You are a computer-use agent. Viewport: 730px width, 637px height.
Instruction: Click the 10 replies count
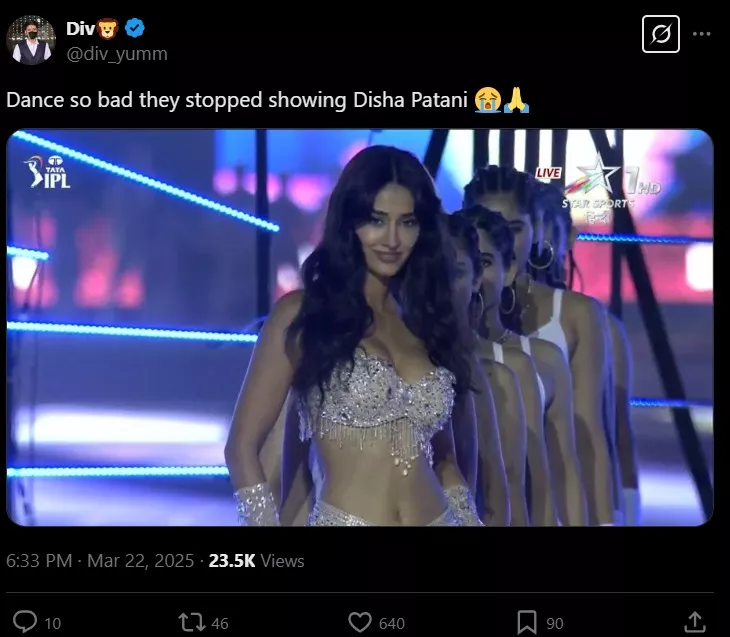tap(53, 623)
